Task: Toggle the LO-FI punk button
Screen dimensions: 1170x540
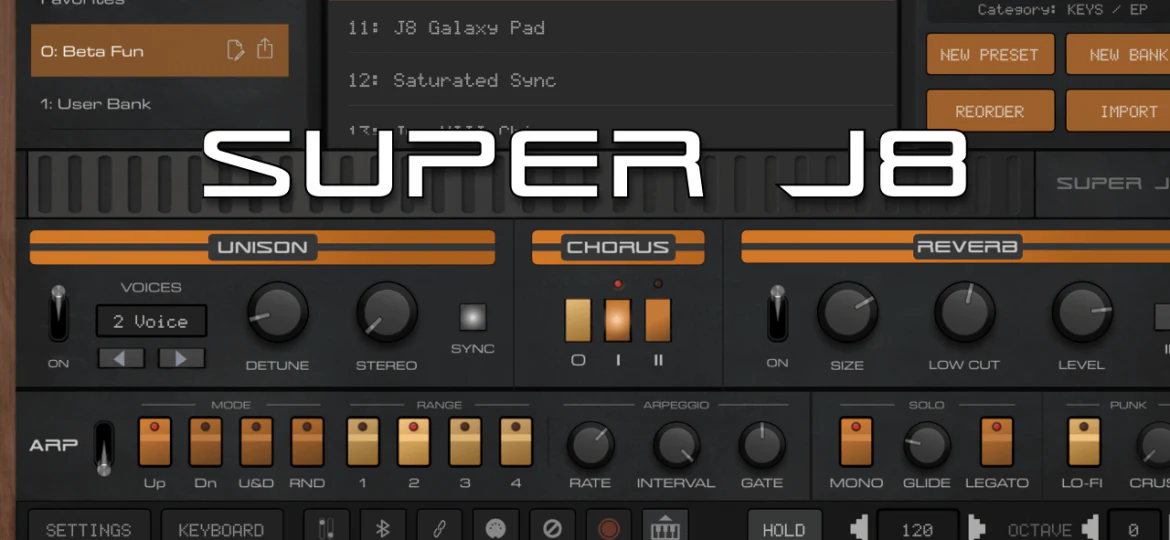Action: point(1083,442)
